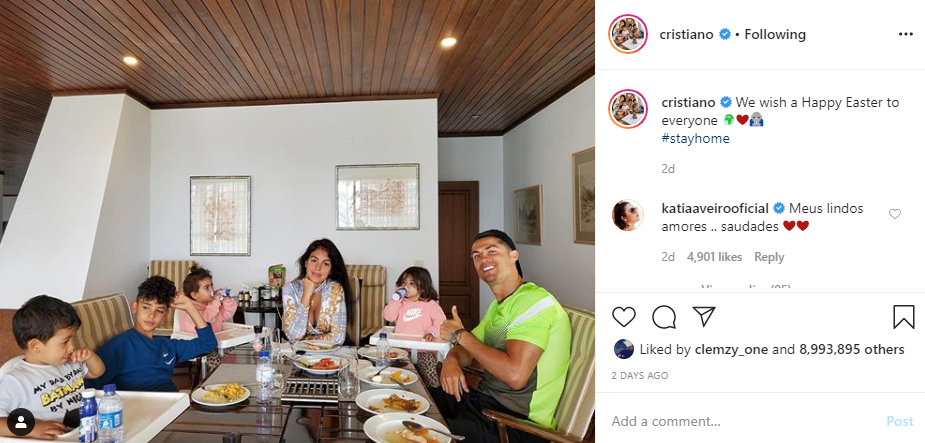Toggle the Following button
The image size is (925, 443).
click(x=775, y=34)
